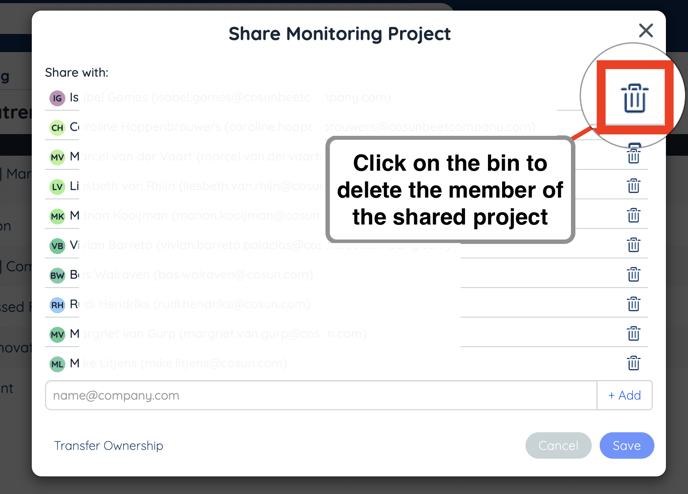688x494 pixels.
Task: Delete Marcel van der Vaart from sharing
Action: point(633,156)
